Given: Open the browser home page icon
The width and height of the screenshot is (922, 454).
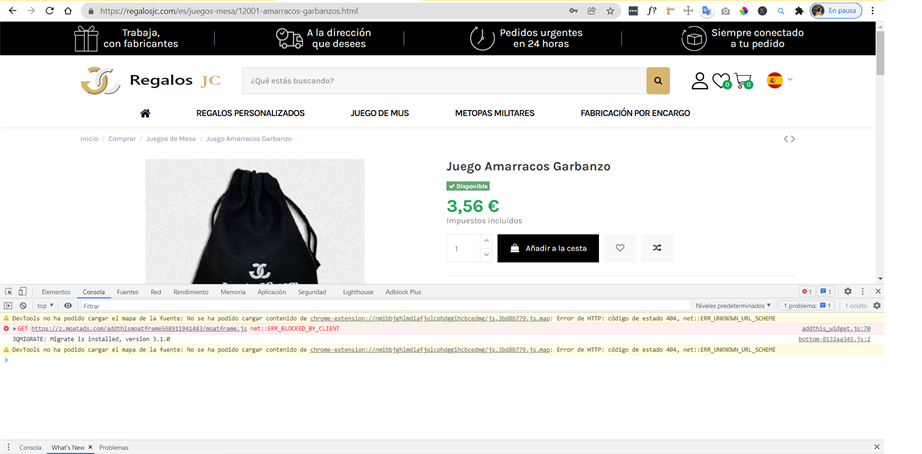Looking at the screenshot, I should (68, 11).
